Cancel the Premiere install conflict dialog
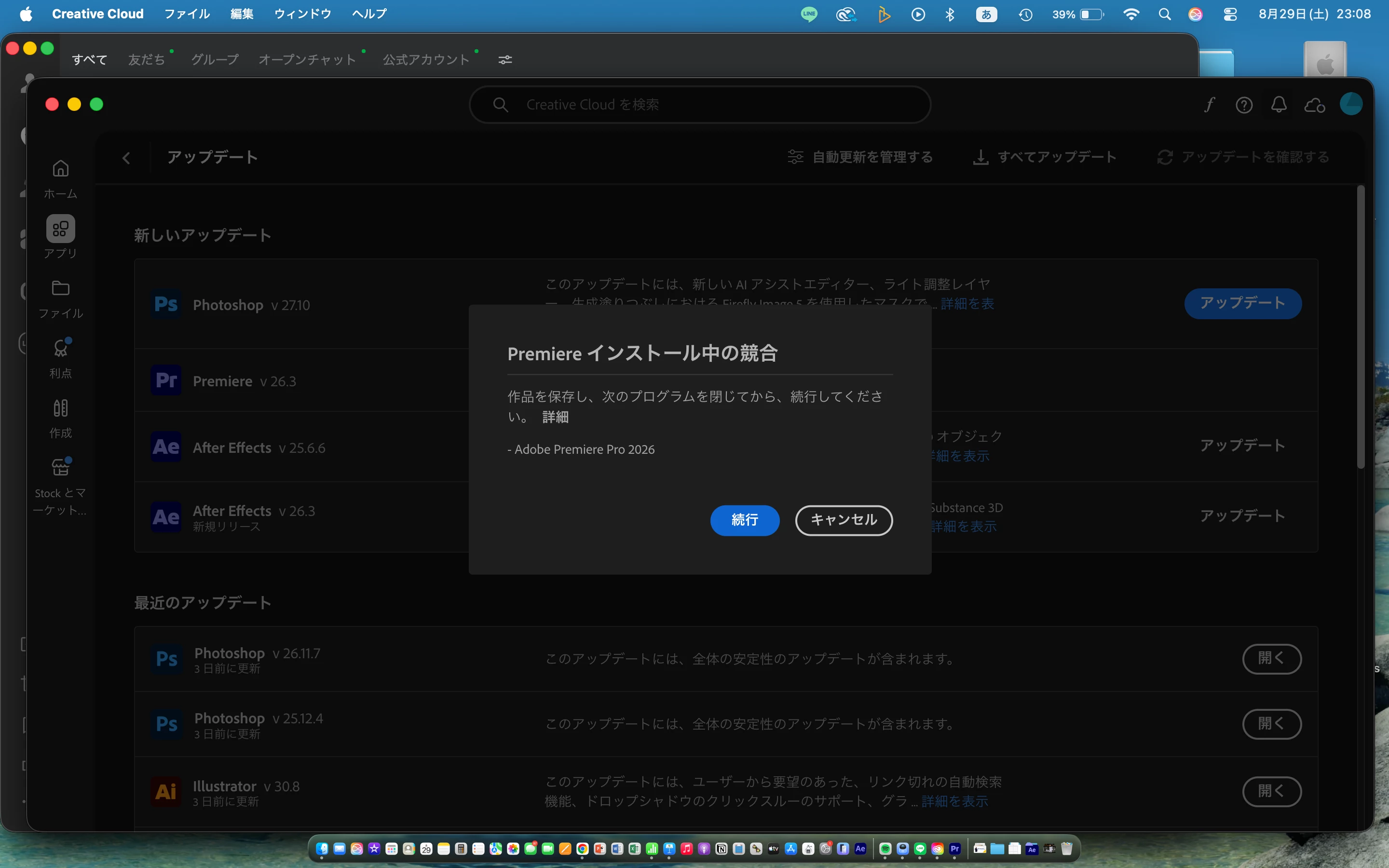1389x868 pixels. [x=844, y=520]
